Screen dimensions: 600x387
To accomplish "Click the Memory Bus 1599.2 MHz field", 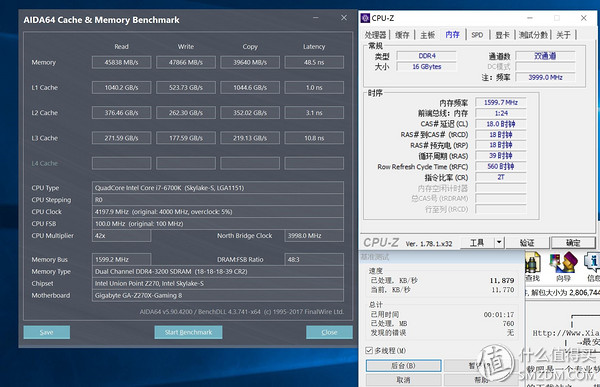I will (121, 260).
